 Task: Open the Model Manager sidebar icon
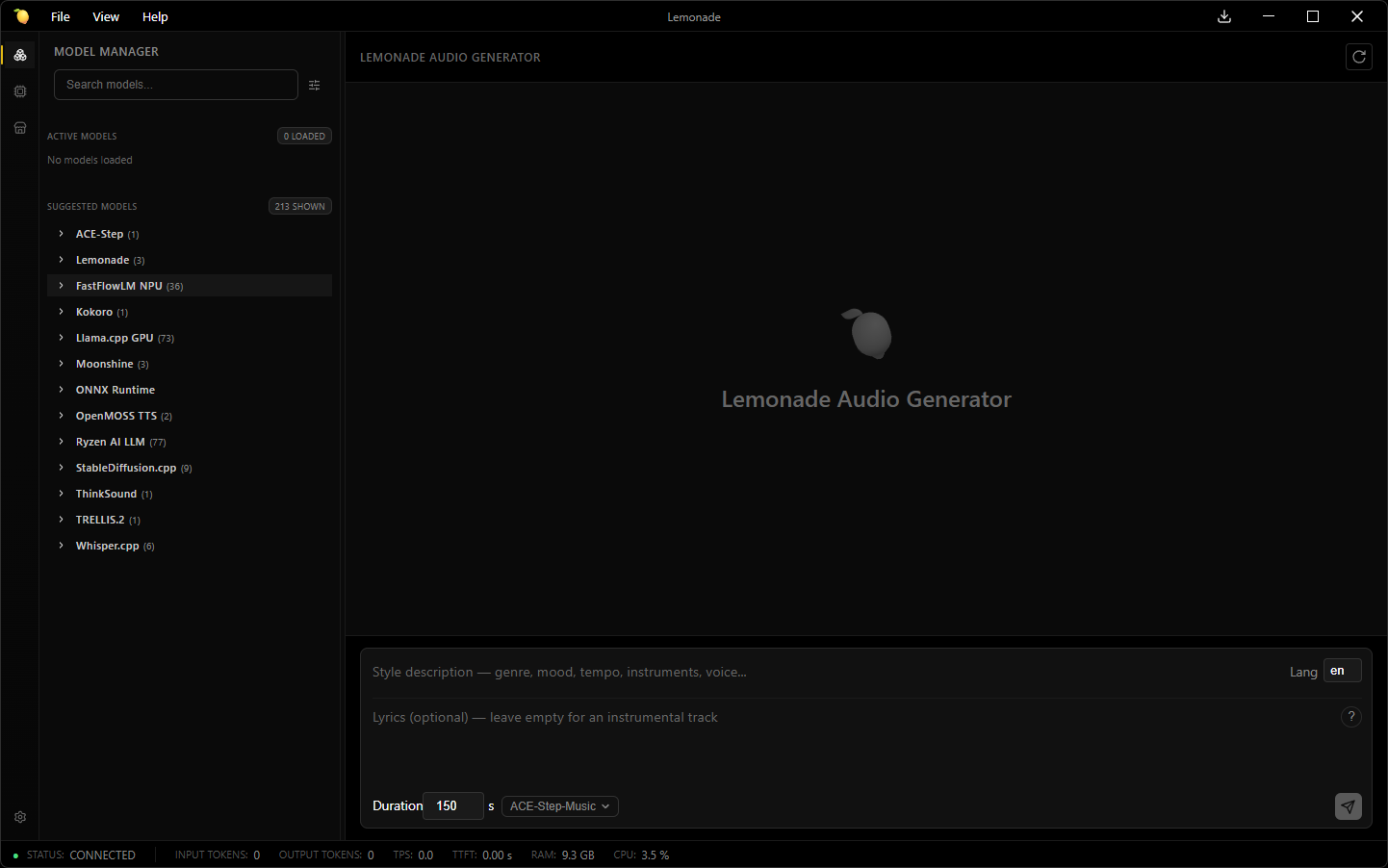[x=20, y=55]
